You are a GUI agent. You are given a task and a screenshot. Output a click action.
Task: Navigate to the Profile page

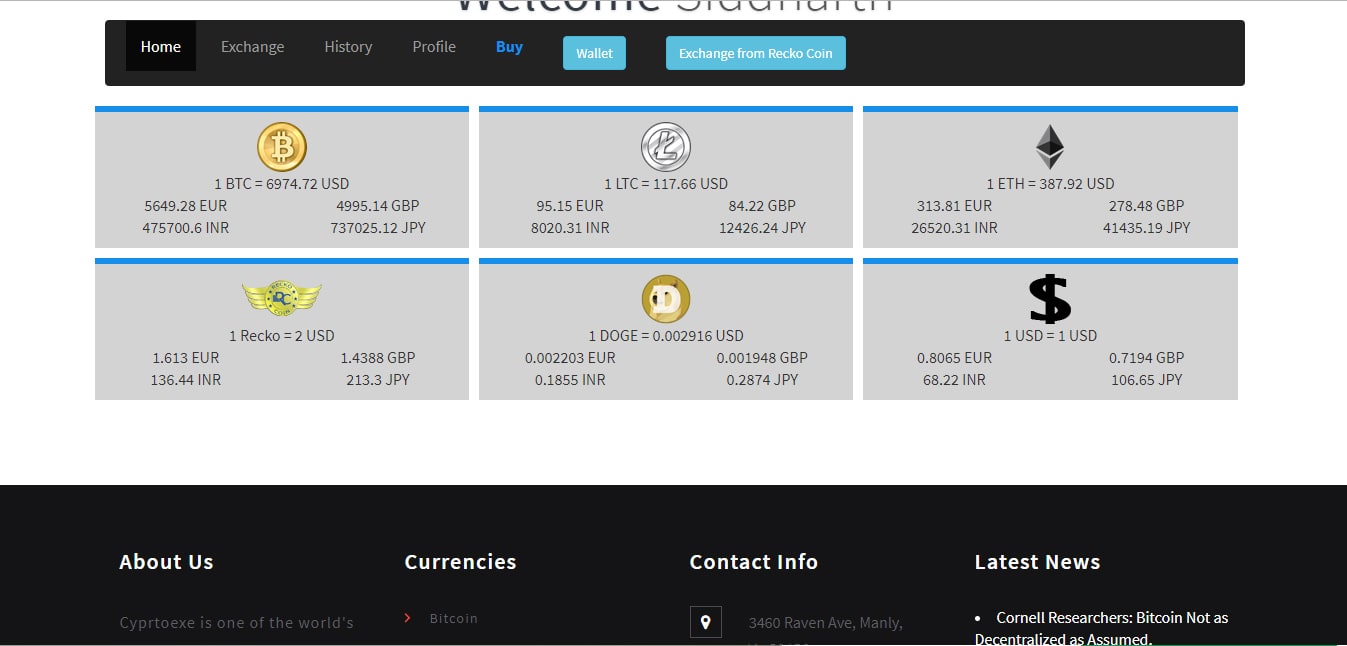tap(434, 46)
